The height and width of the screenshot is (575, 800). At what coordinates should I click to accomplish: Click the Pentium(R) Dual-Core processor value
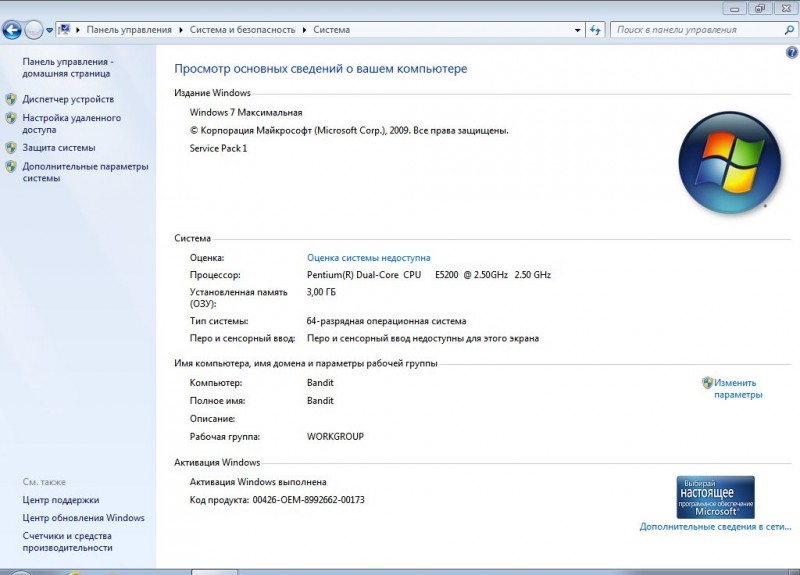[429, 274]
